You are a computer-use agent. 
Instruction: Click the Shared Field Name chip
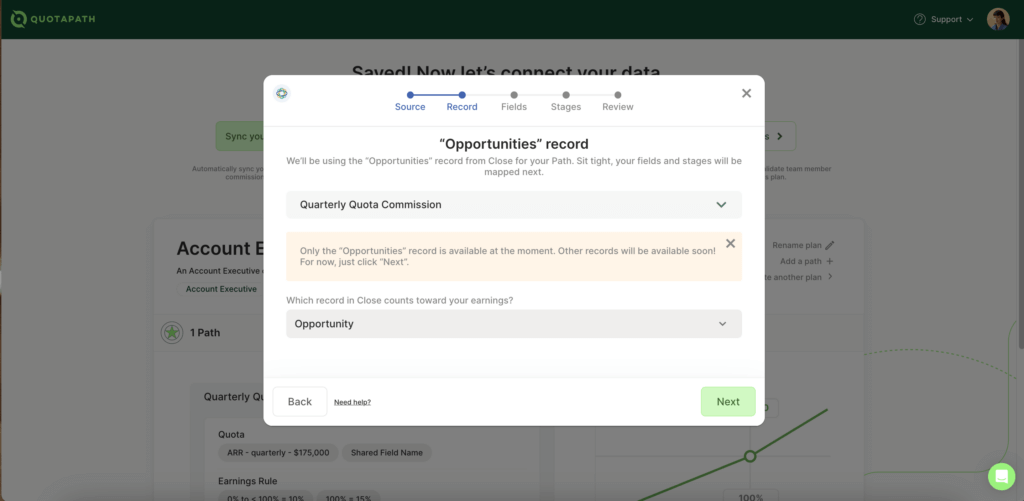pos(387,453)
